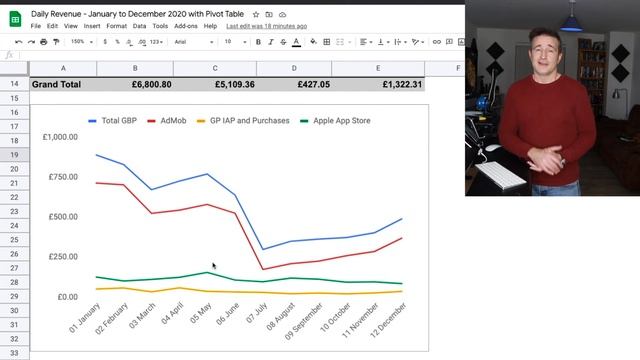Check the cloud save status icon
The width and height of the screenshot is (640, 360).
[282, 14]
